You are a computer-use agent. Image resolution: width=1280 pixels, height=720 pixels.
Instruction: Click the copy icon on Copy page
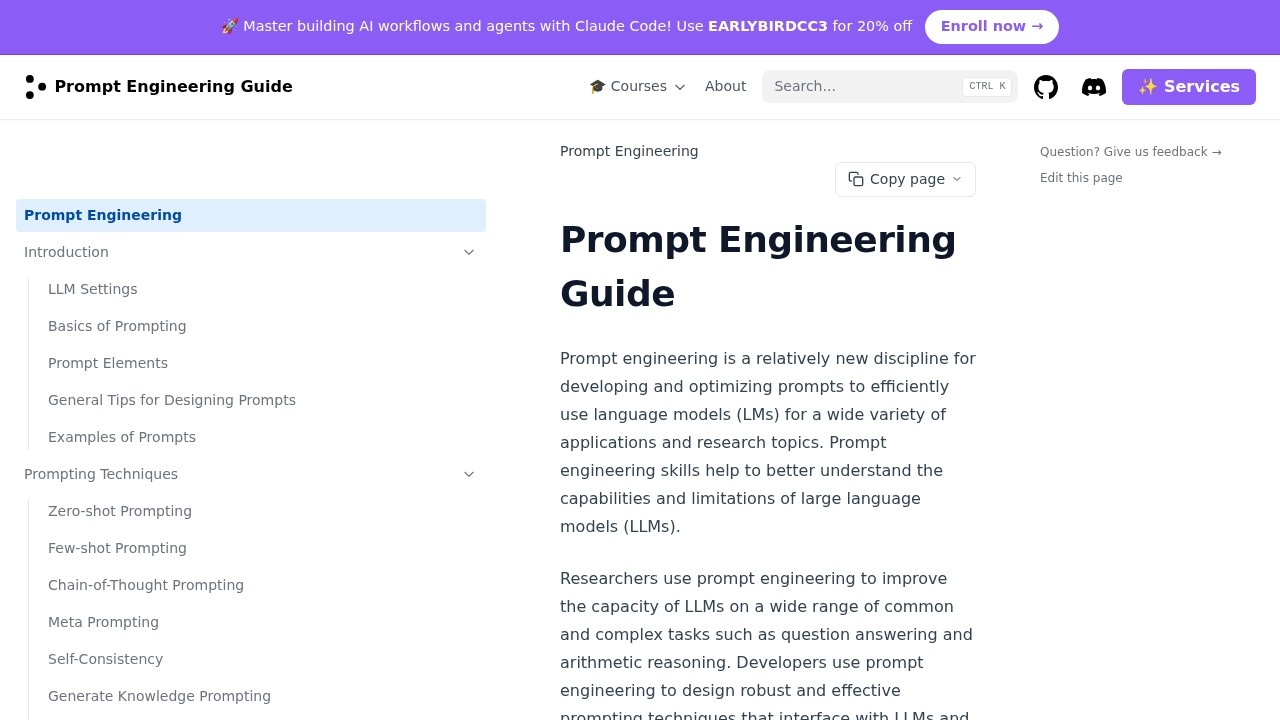(857, 179)
